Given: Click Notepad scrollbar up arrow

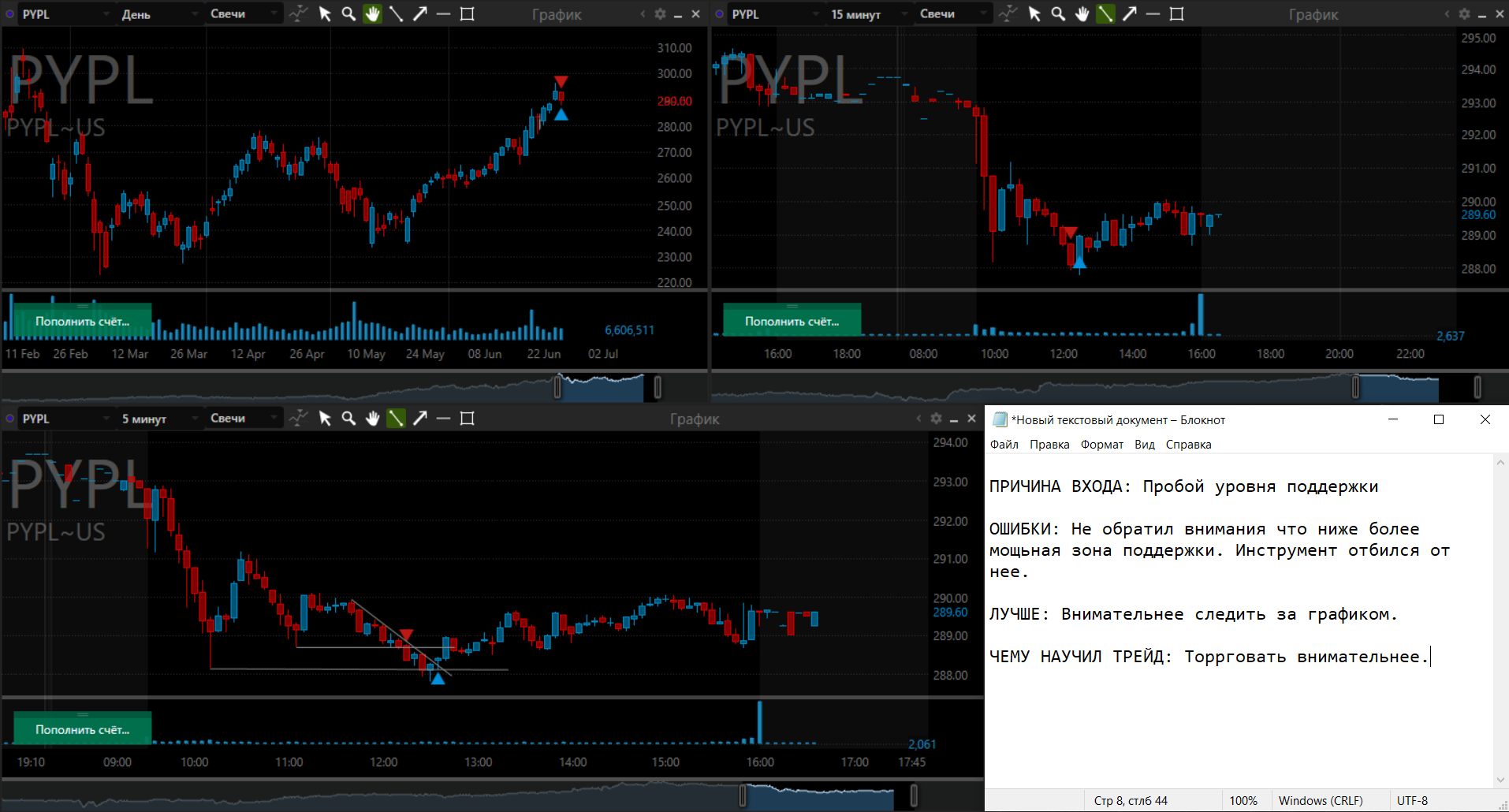Looking at the screenshot, I should point(1500,462).
